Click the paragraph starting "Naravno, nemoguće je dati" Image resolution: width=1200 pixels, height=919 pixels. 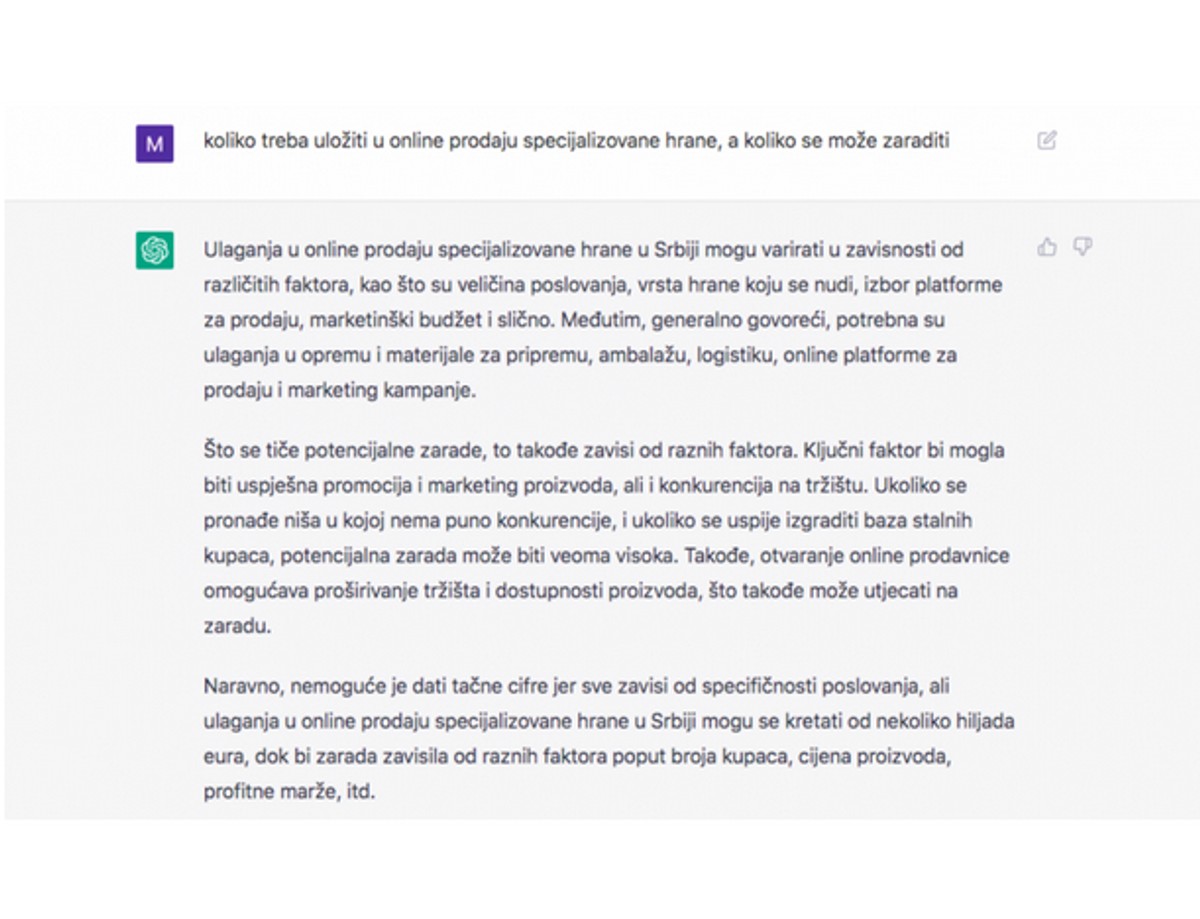pos(609,740)
